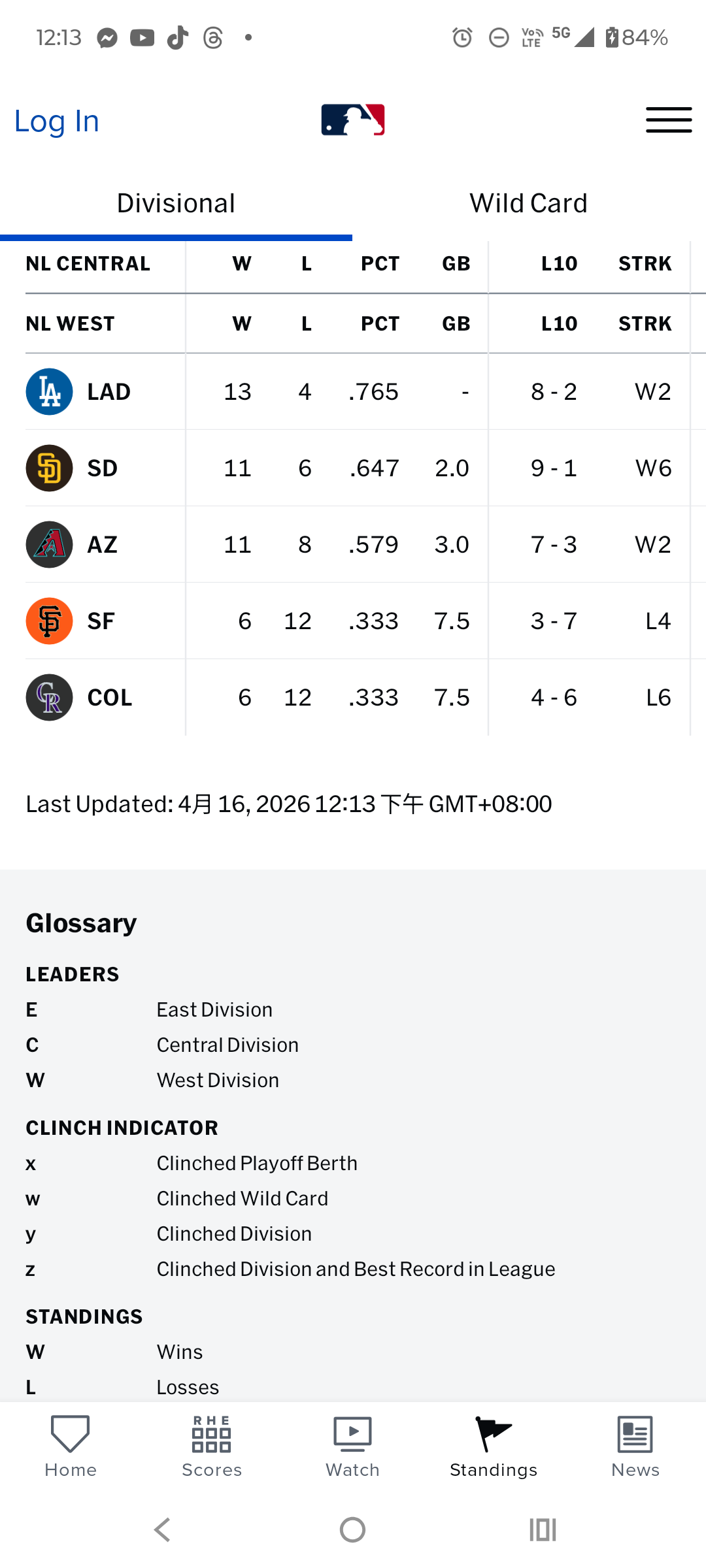The width and height of the screenshot is (706, 1568).
Task: Tap the MLB logo
Action: pos(353,120)
